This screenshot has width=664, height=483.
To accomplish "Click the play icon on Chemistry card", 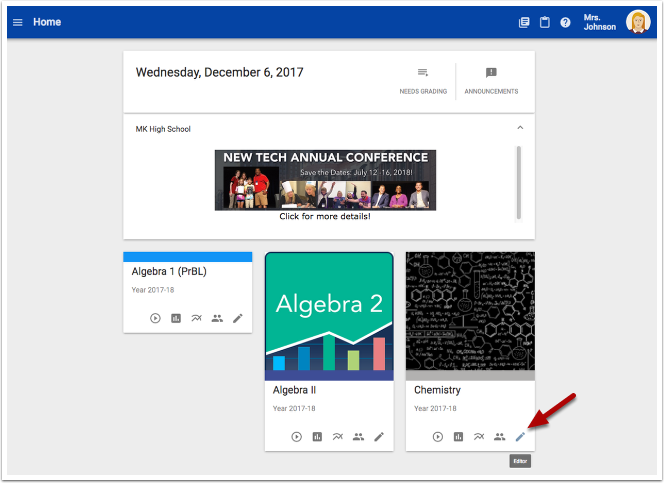I will point(438,437).
